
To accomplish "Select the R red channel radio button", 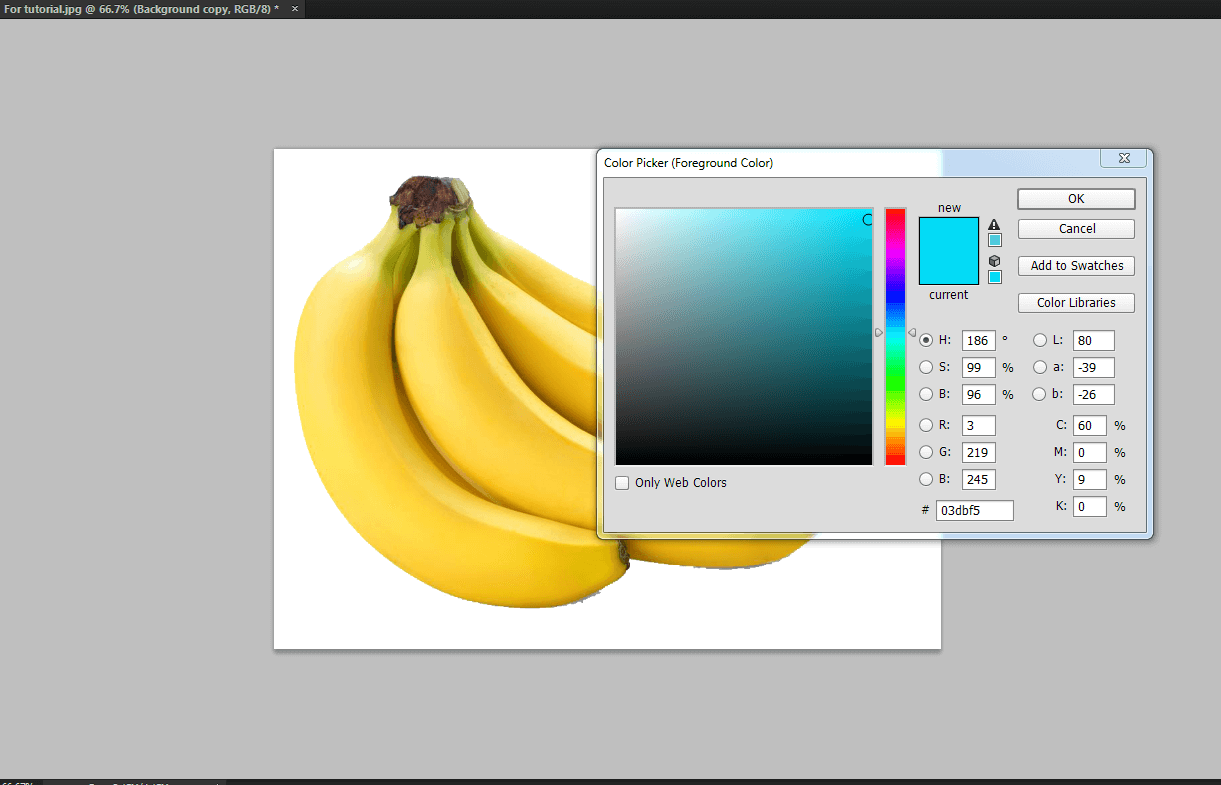I will (x=927, y=425).
